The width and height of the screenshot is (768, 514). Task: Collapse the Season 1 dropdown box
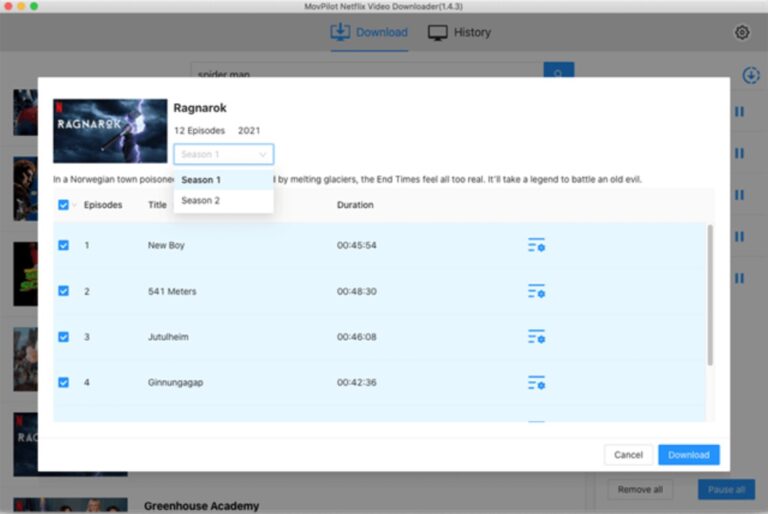(223, 154)
